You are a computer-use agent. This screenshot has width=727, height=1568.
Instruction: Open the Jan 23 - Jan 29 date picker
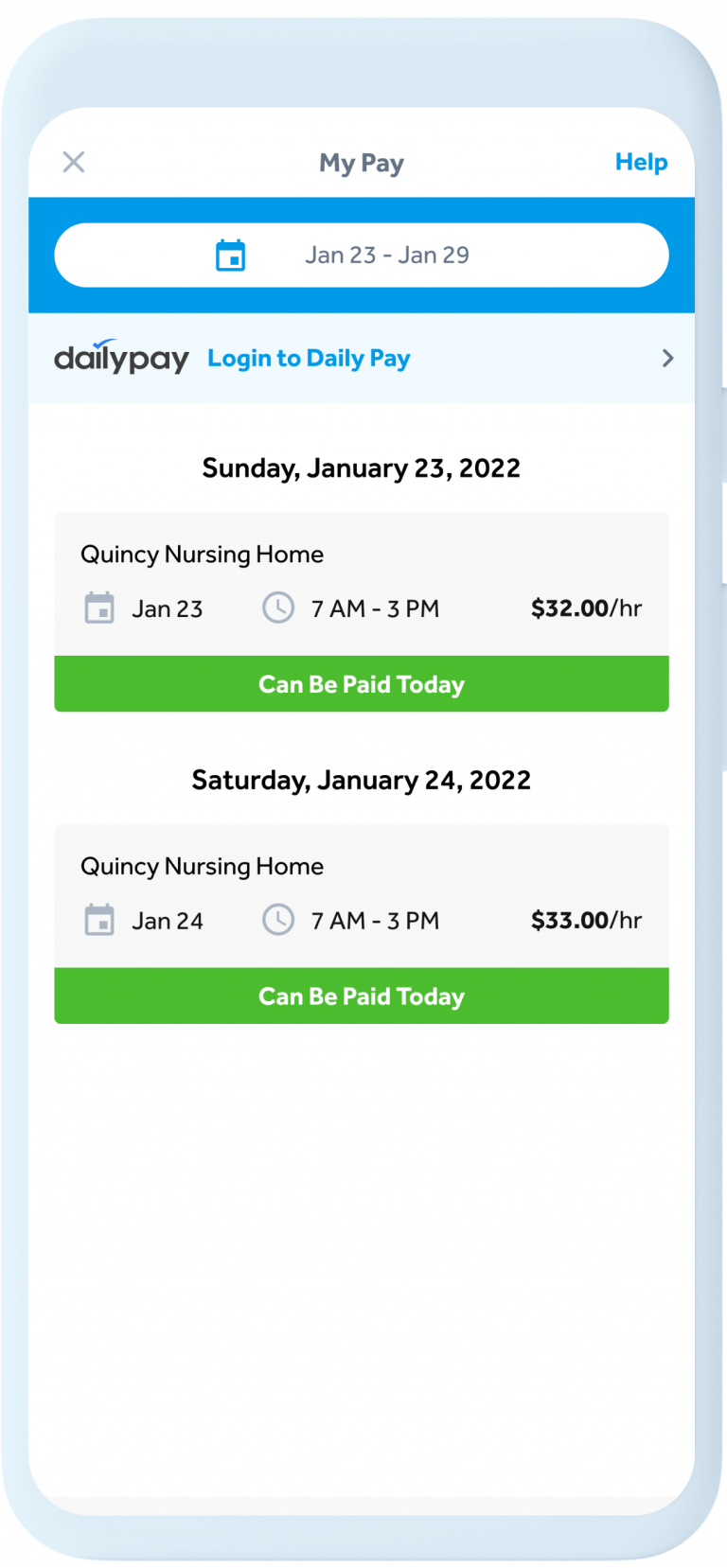pos(386,255)
